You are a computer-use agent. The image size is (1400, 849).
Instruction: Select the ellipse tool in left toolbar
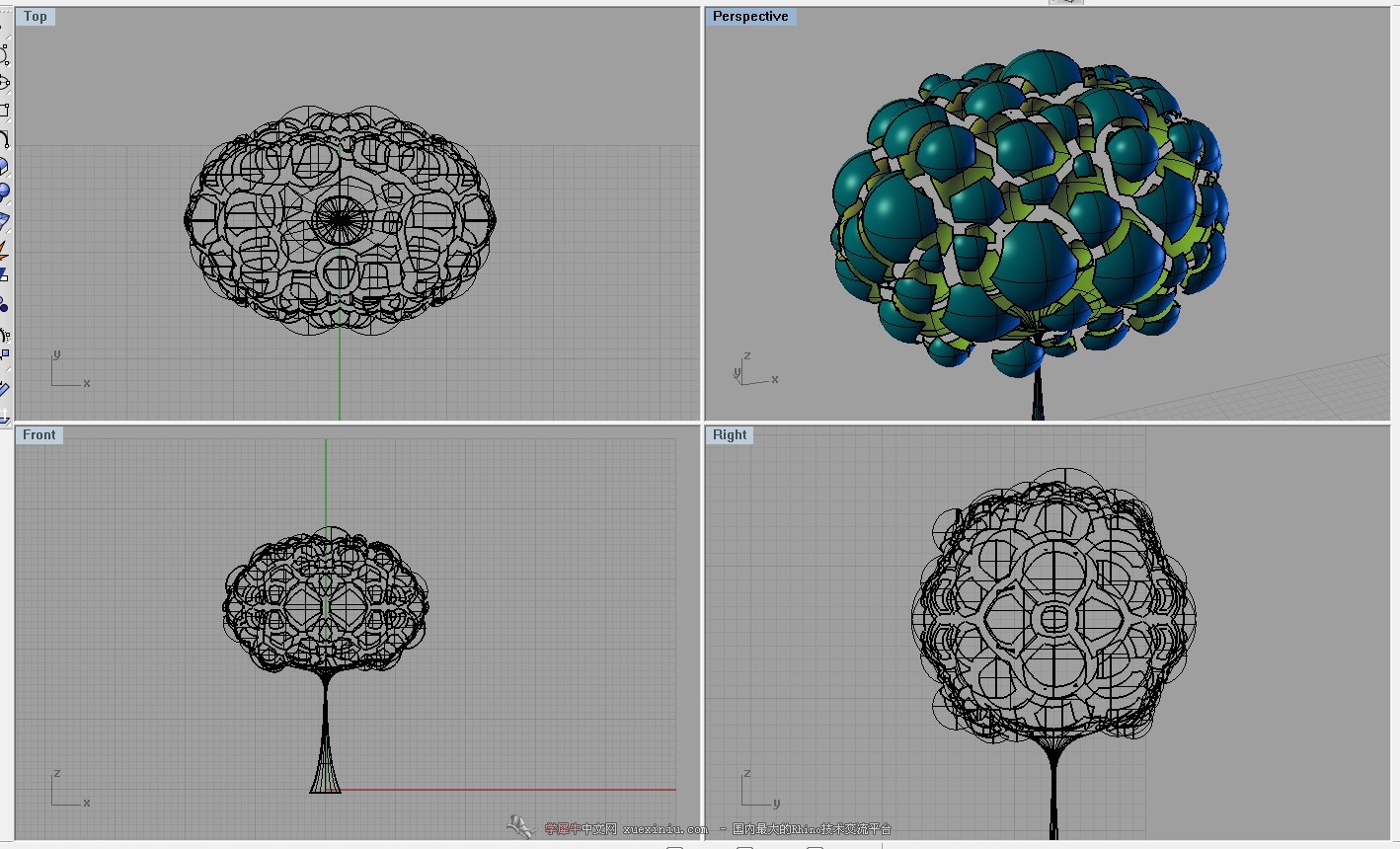point(4,83)
